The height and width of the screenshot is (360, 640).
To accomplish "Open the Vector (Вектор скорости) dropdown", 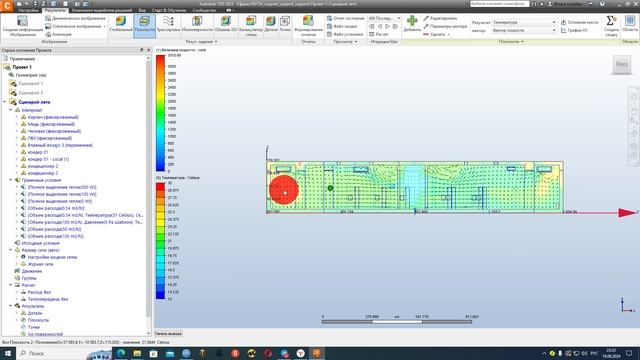I will tap(524, 30).
